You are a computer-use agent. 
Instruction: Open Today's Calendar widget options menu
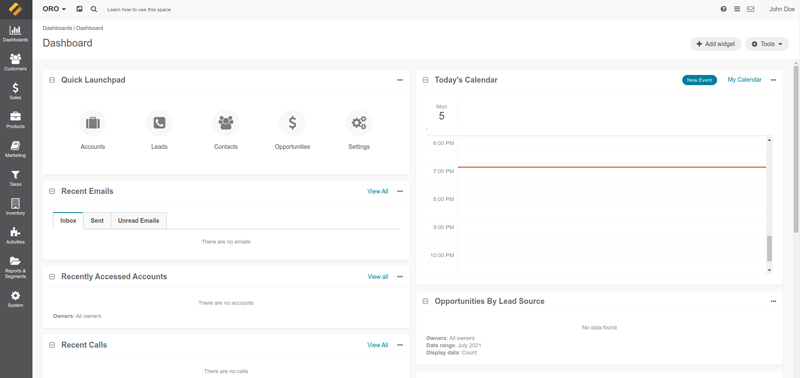pyautogui.click(x=773, y=80)
